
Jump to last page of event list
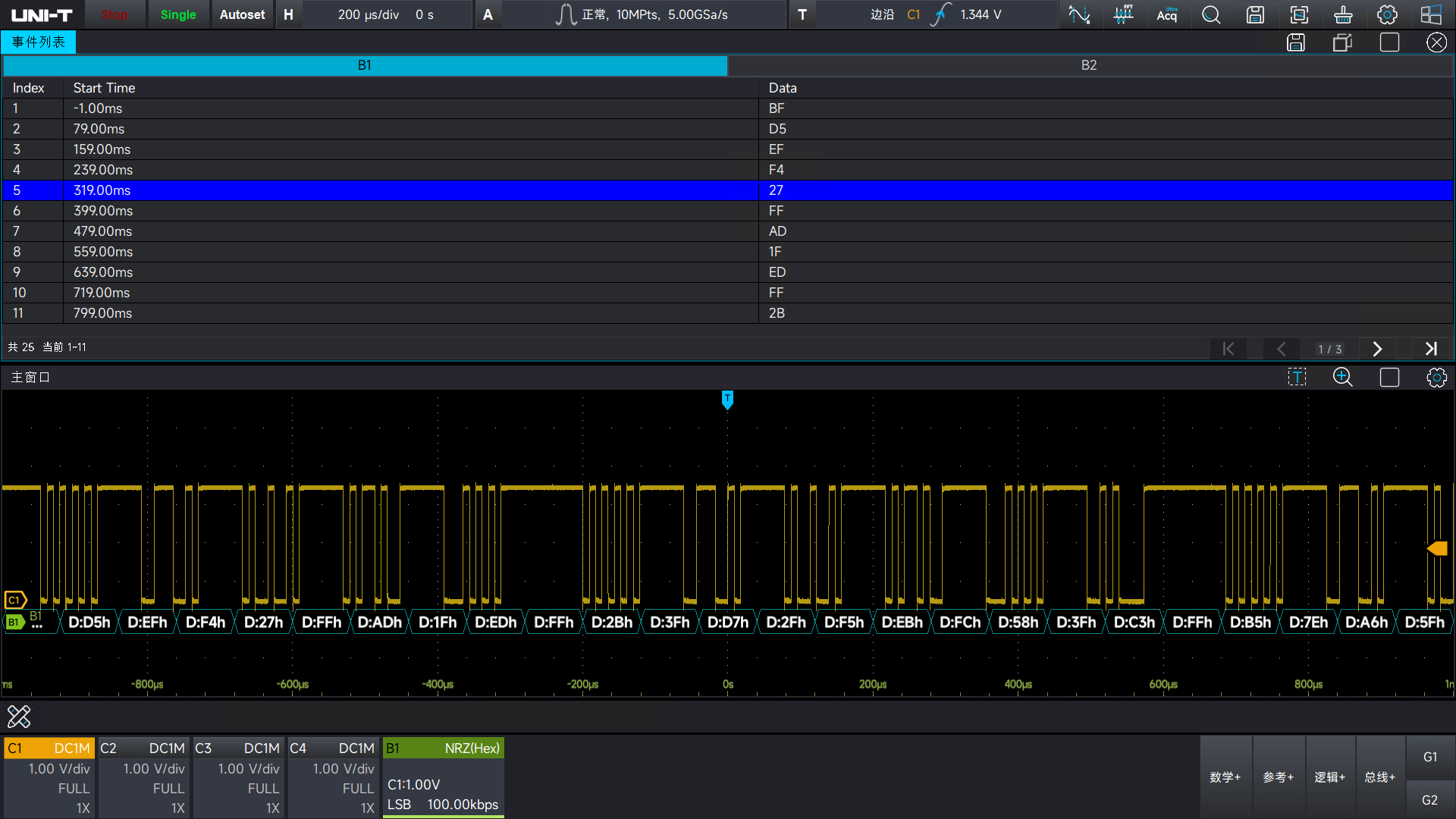coord(1431,349)
